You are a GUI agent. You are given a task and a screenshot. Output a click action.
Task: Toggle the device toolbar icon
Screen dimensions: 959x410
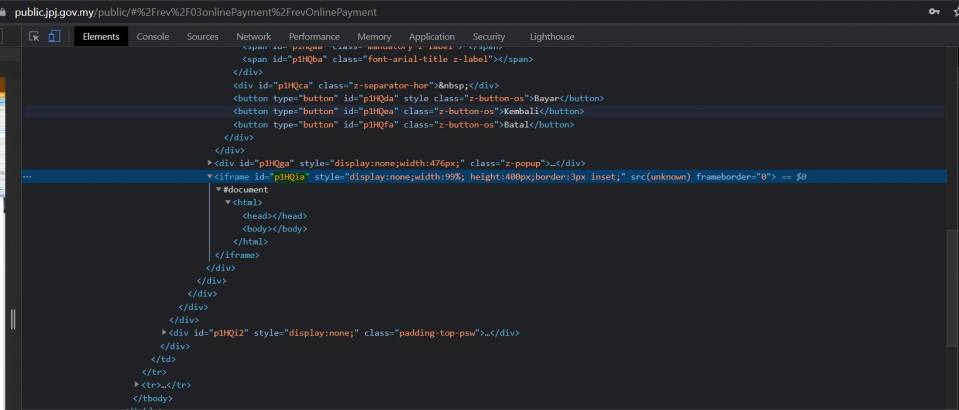[x=54, y=37]
